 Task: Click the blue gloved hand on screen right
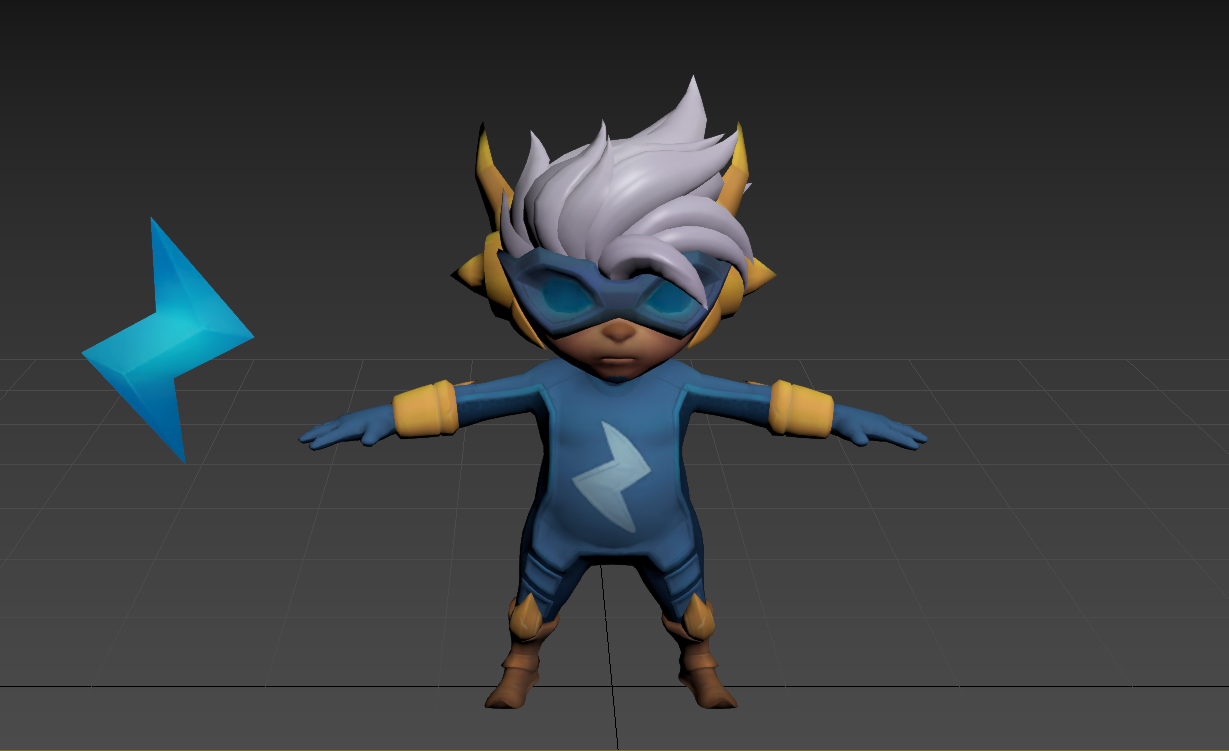click(881, 430)
